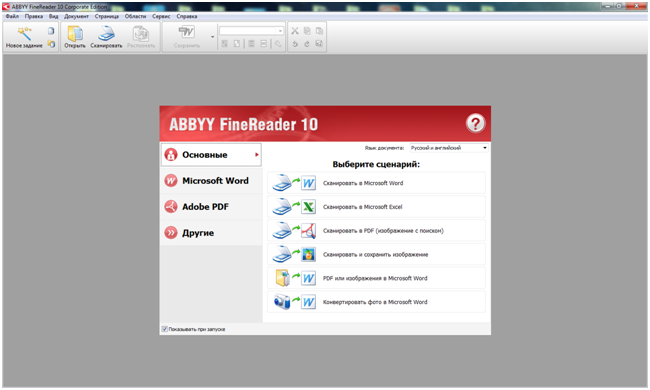The height and width of the screenshot is (390, 650).
Task: Open the Правка menu
Action: click(x=34, y=17)
